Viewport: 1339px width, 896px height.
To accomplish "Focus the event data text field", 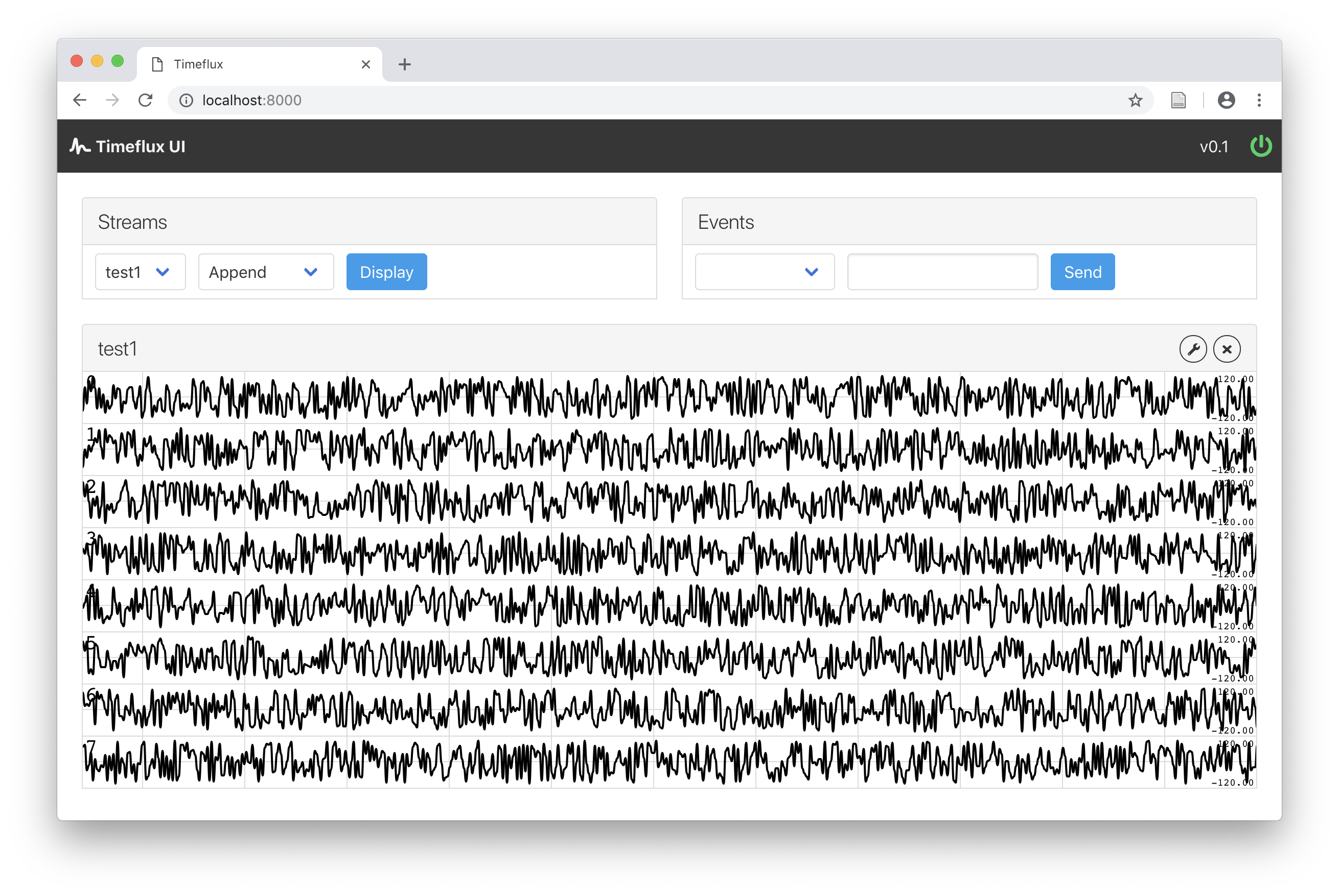I will click(x=942, y=272).
